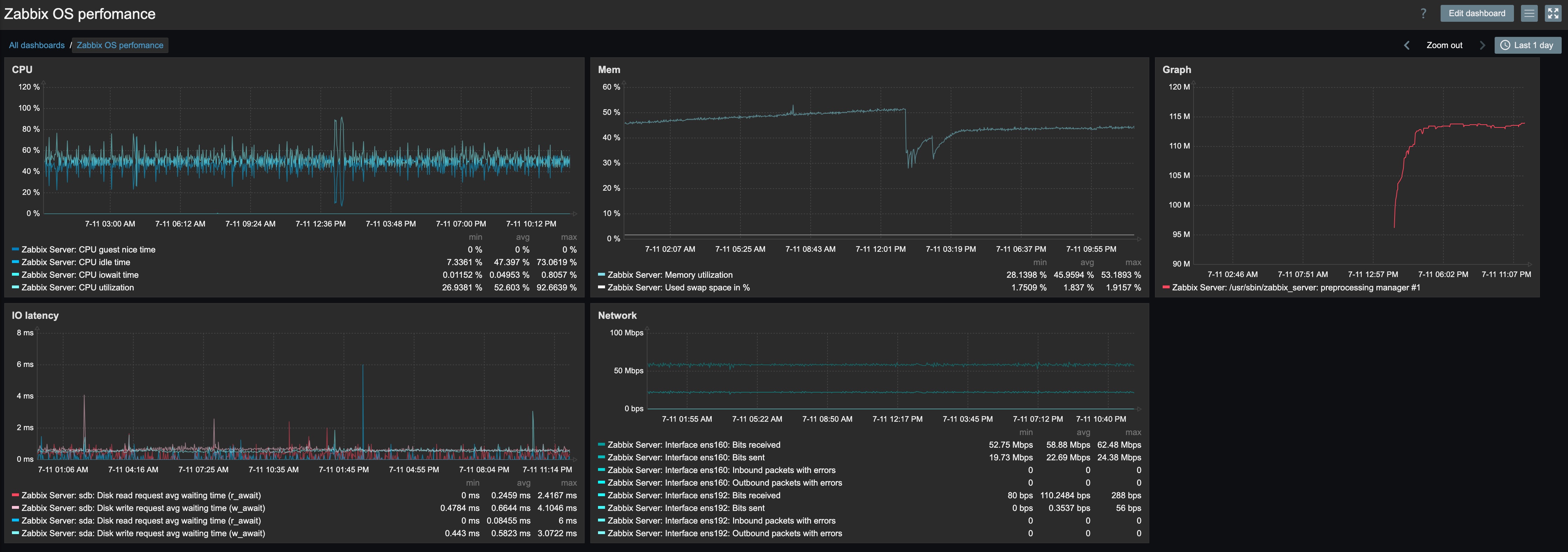
Task: Click CPU idle time avg 47.397 %
Action: [x=511, y=262]
